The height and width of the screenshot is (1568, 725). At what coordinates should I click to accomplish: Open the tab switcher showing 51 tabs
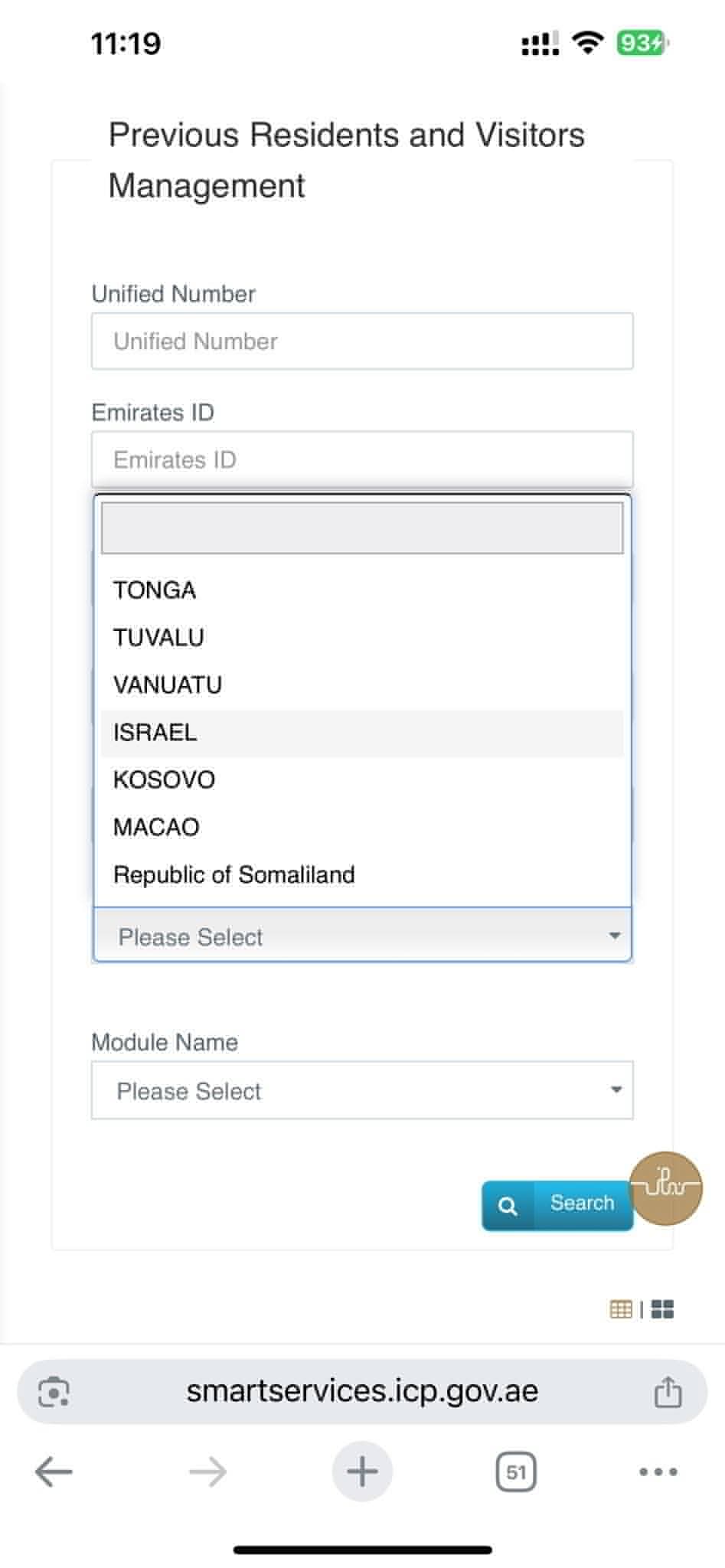[x=516, y=1472]
